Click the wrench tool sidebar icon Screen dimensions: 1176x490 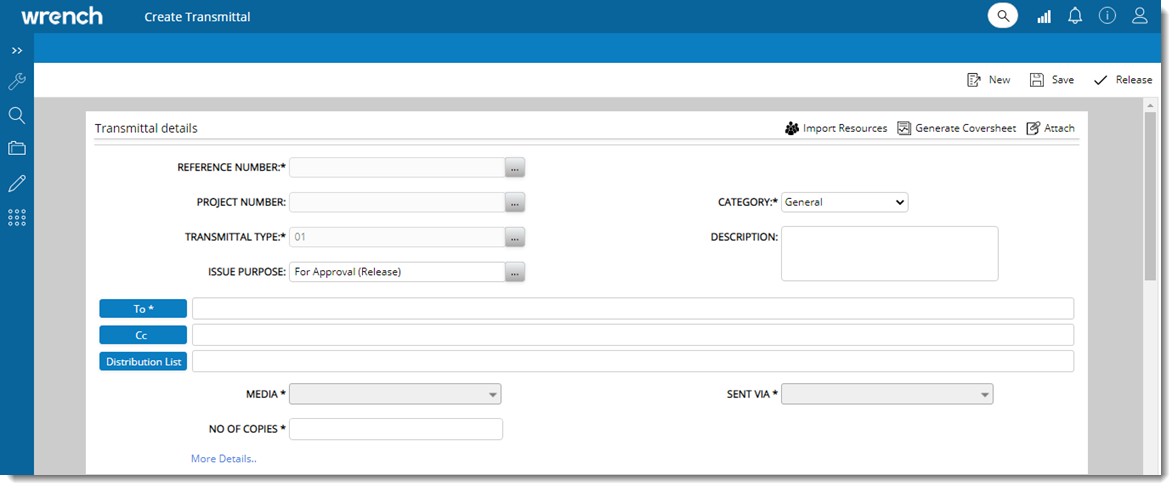[x=17, y=82]
